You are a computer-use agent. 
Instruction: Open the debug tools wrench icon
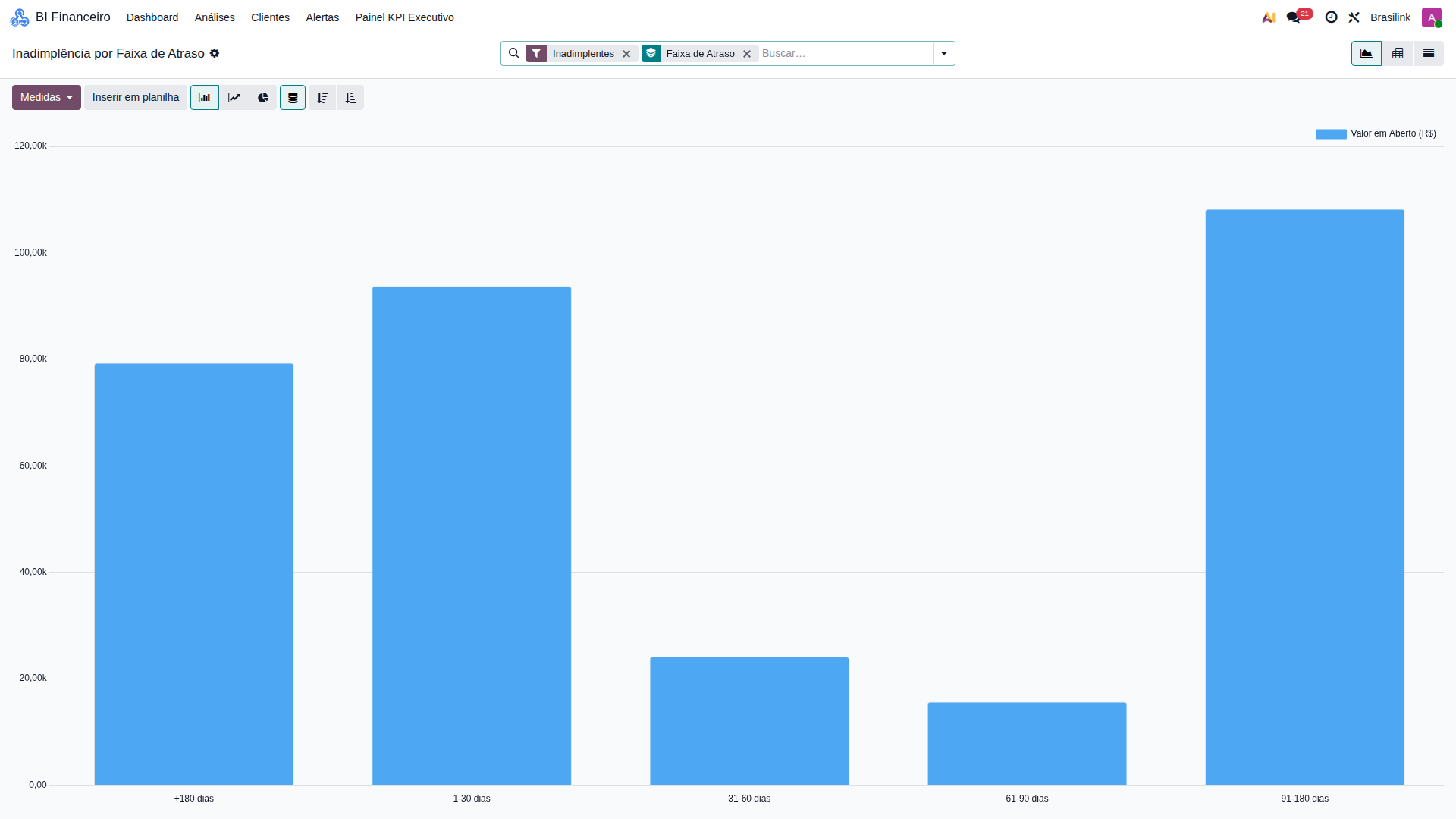[x=1354, y=17]
